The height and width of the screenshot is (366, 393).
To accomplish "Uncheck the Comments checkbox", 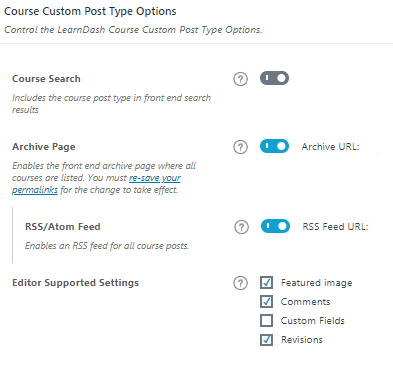I will (x=266, y=301).
